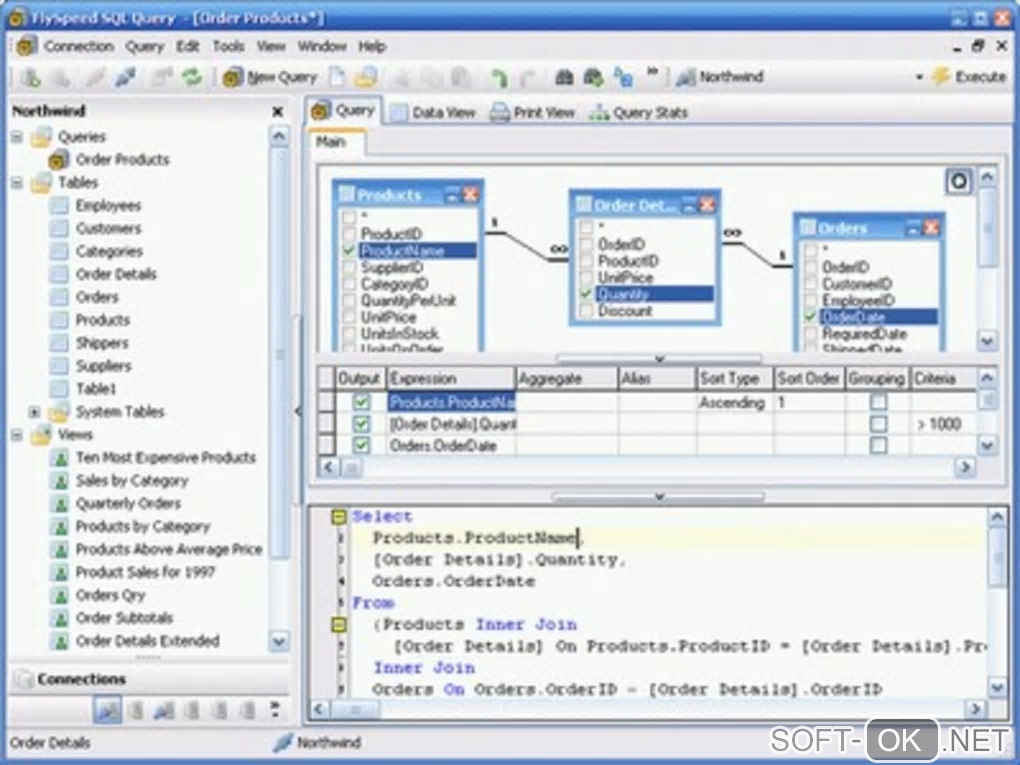
Task: Collapse the Select block in SQL editor
Action: point(338,517)
